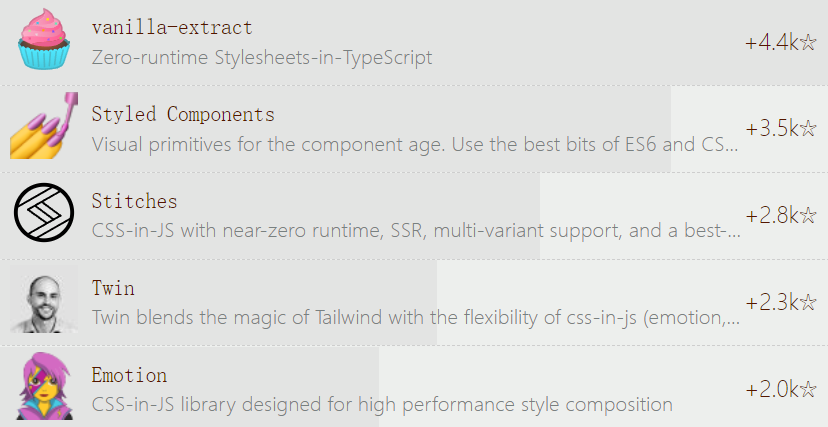Click the vanilla-extract cupcake icon

45,40
